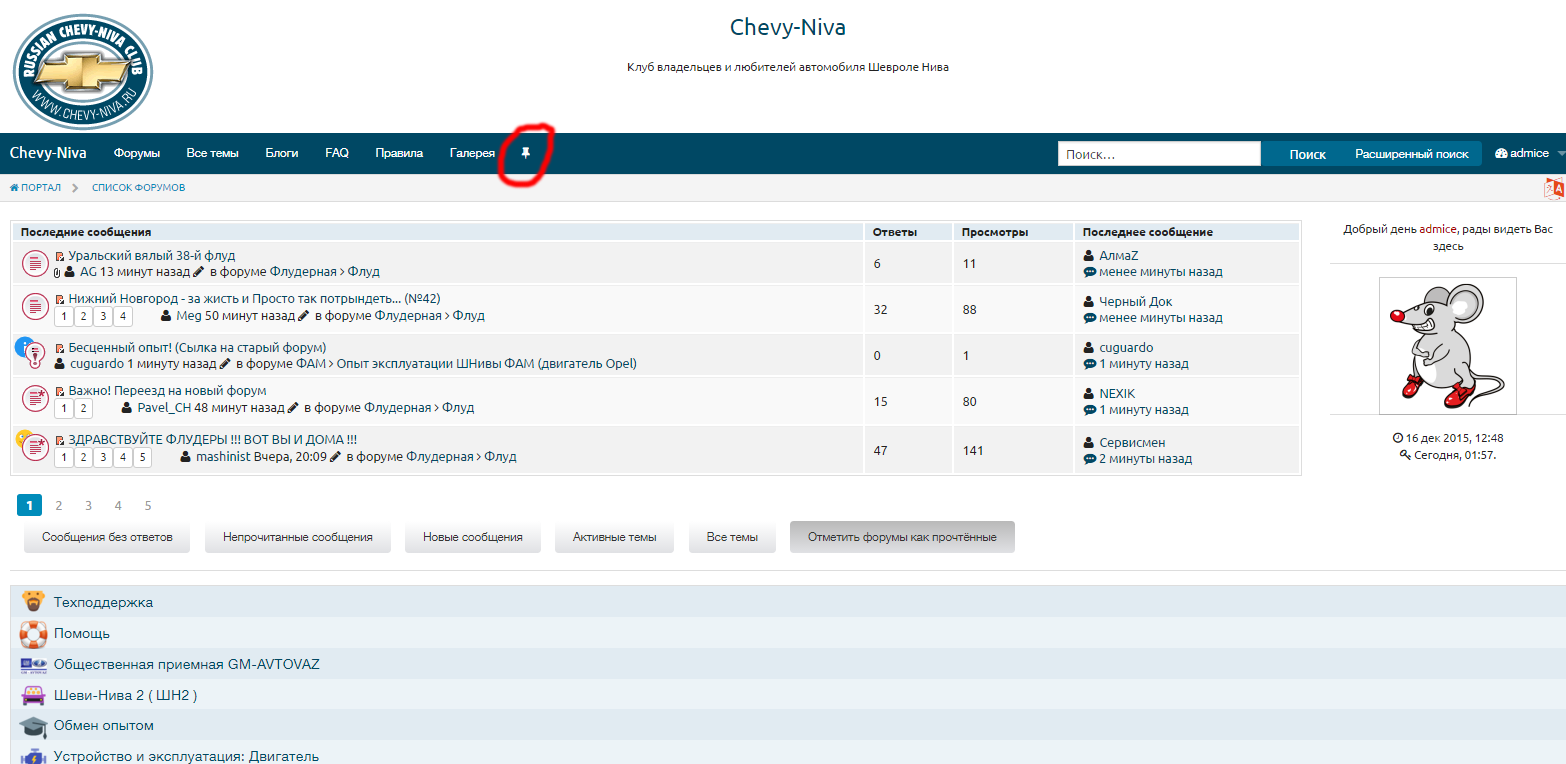Click the topic status icon for the Нижний Новгород topic
This screenshot has width=1566, height=764.
35,306
